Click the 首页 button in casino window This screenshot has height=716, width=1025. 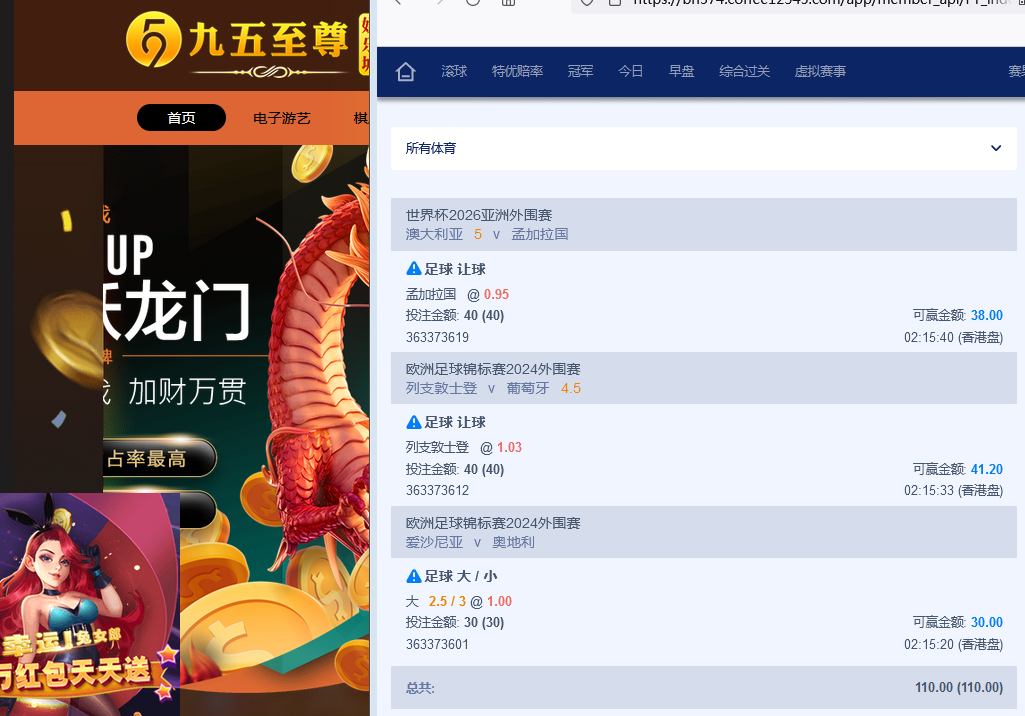181,118
